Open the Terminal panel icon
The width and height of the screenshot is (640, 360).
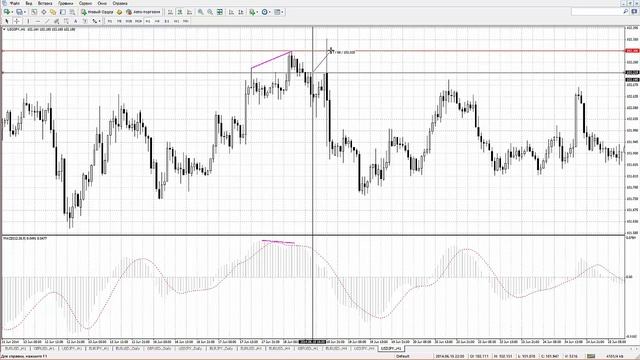63,12
